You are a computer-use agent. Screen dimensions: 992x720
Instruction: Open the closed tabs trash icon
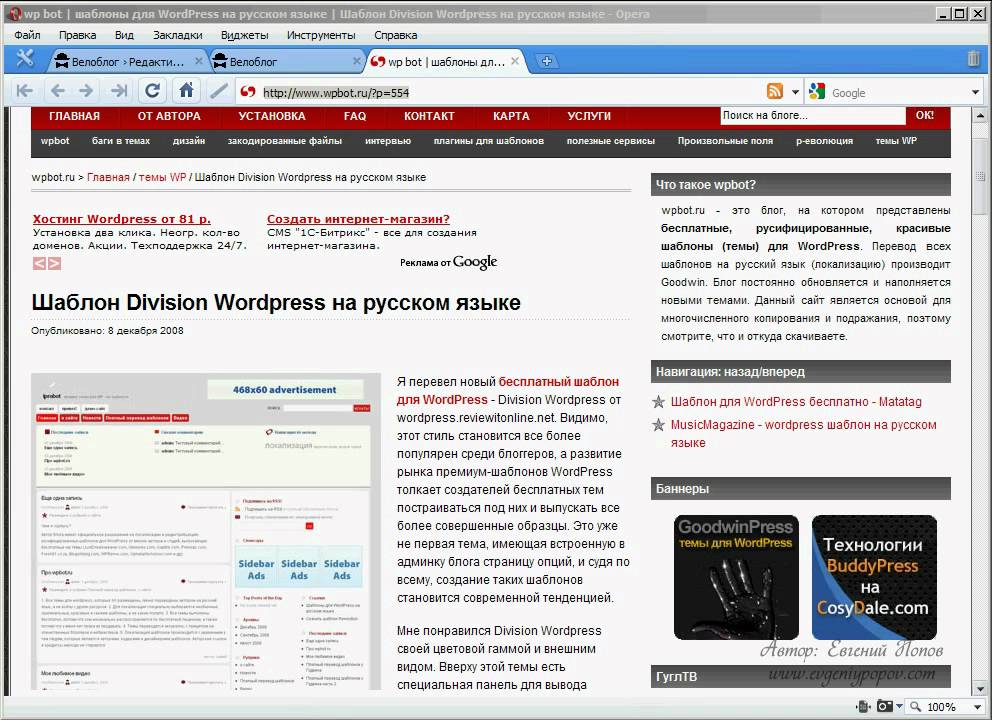pyautogui.click(x=973, y=59)
